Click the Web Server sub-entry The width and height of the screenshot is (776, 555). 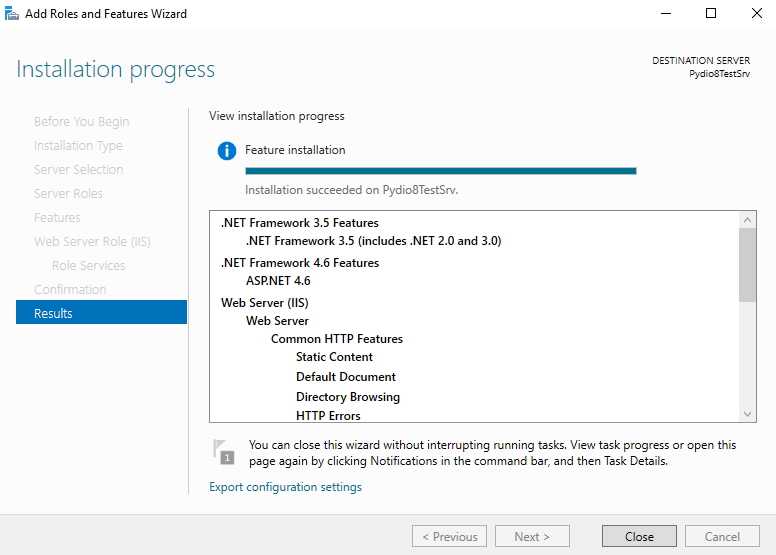[277, 321]
